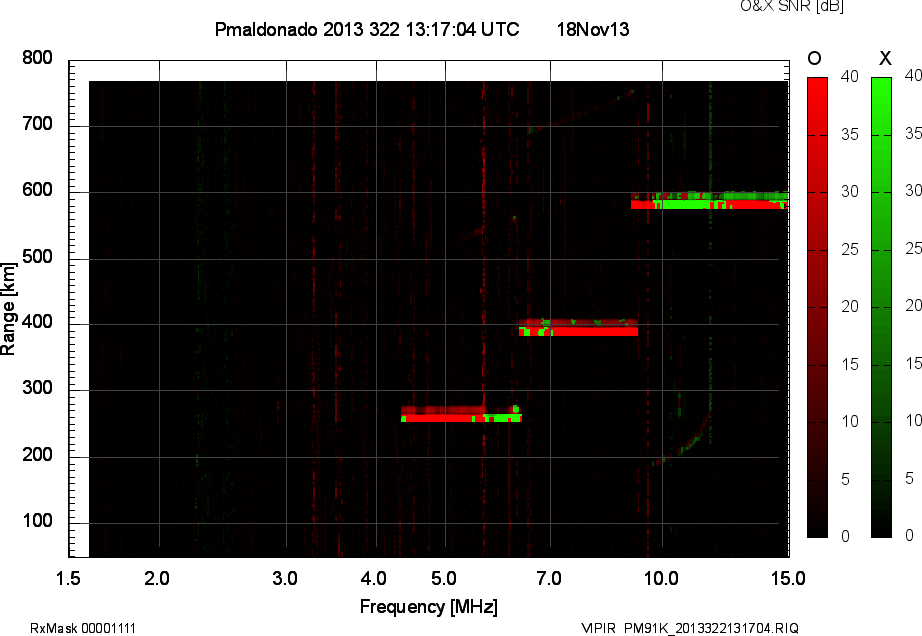Click the 5.0 frequency tick label
The image size is (922, 636).
(x=444, y=578)
